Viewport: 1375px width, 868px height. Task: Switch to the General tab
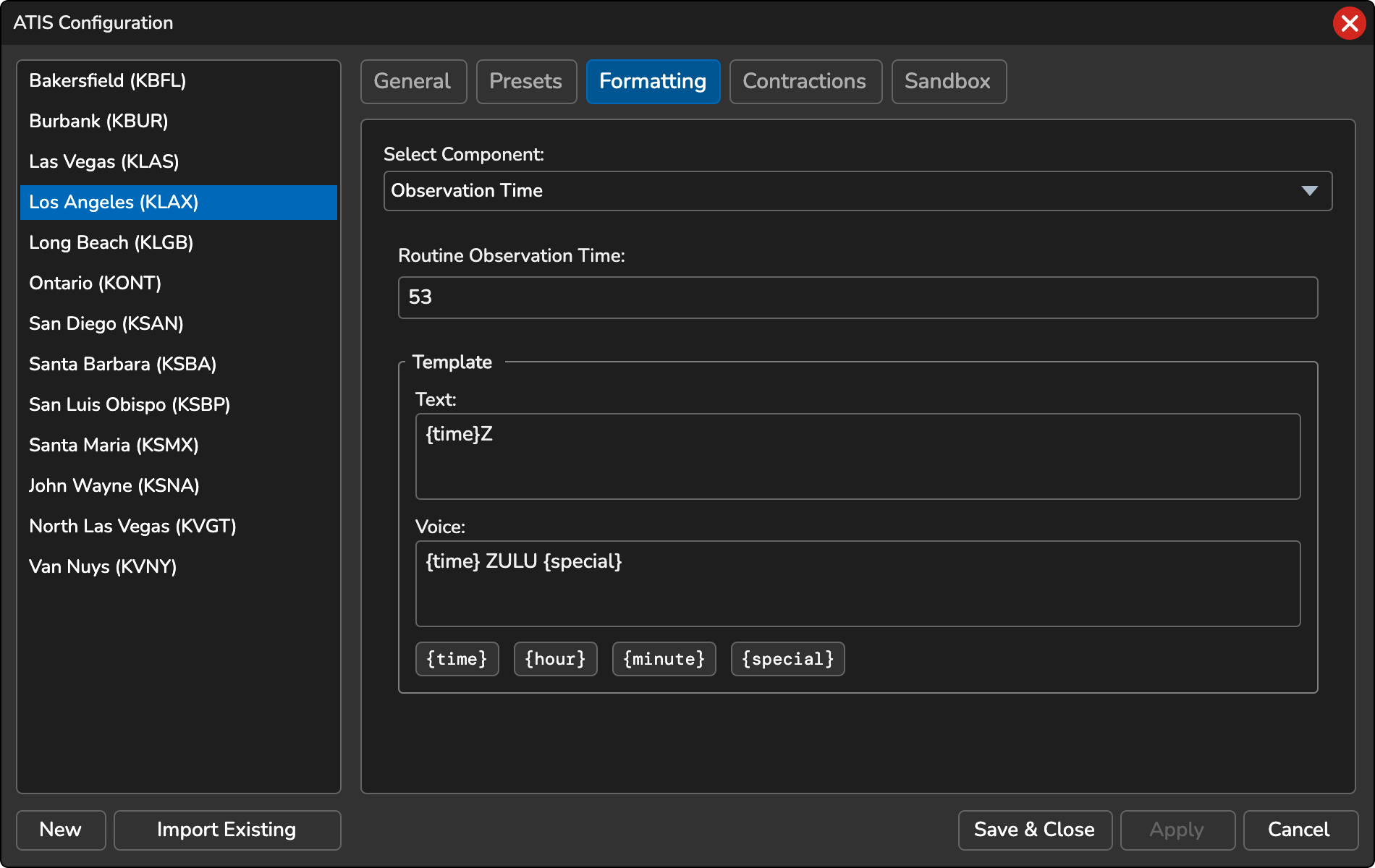point(413,82)
